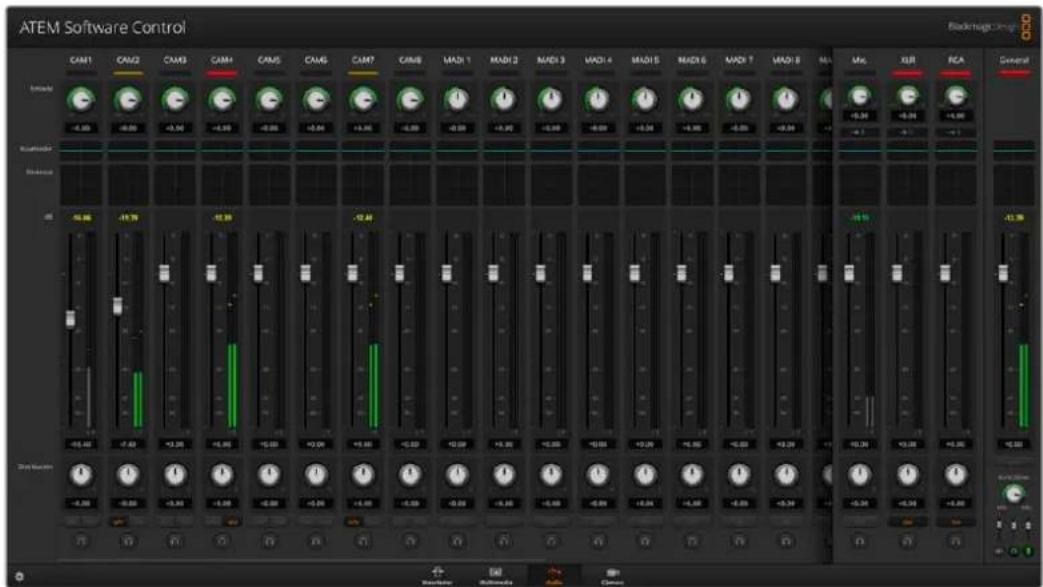Solo CAM4 with its headphone icon

pos(222,541)
